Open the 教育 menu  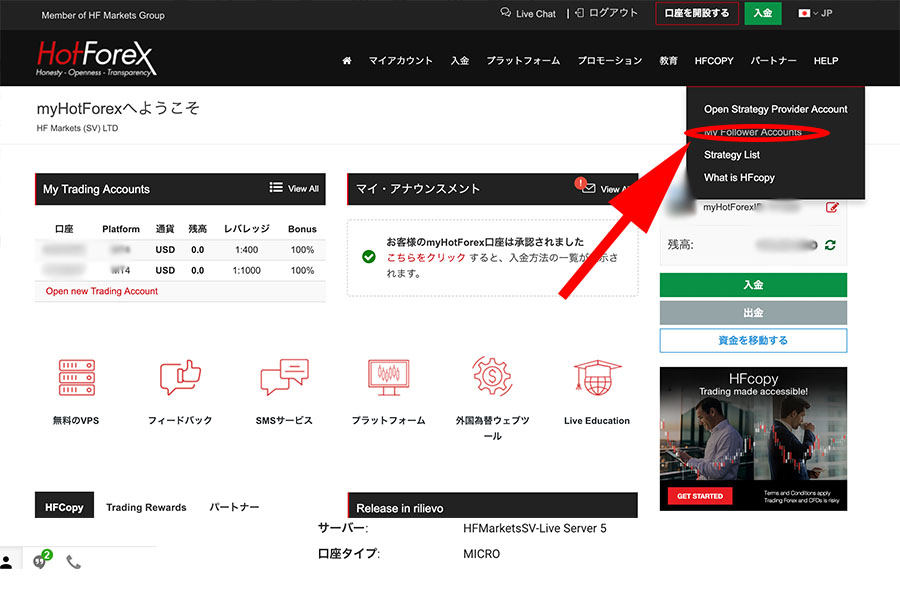point(668,60)
